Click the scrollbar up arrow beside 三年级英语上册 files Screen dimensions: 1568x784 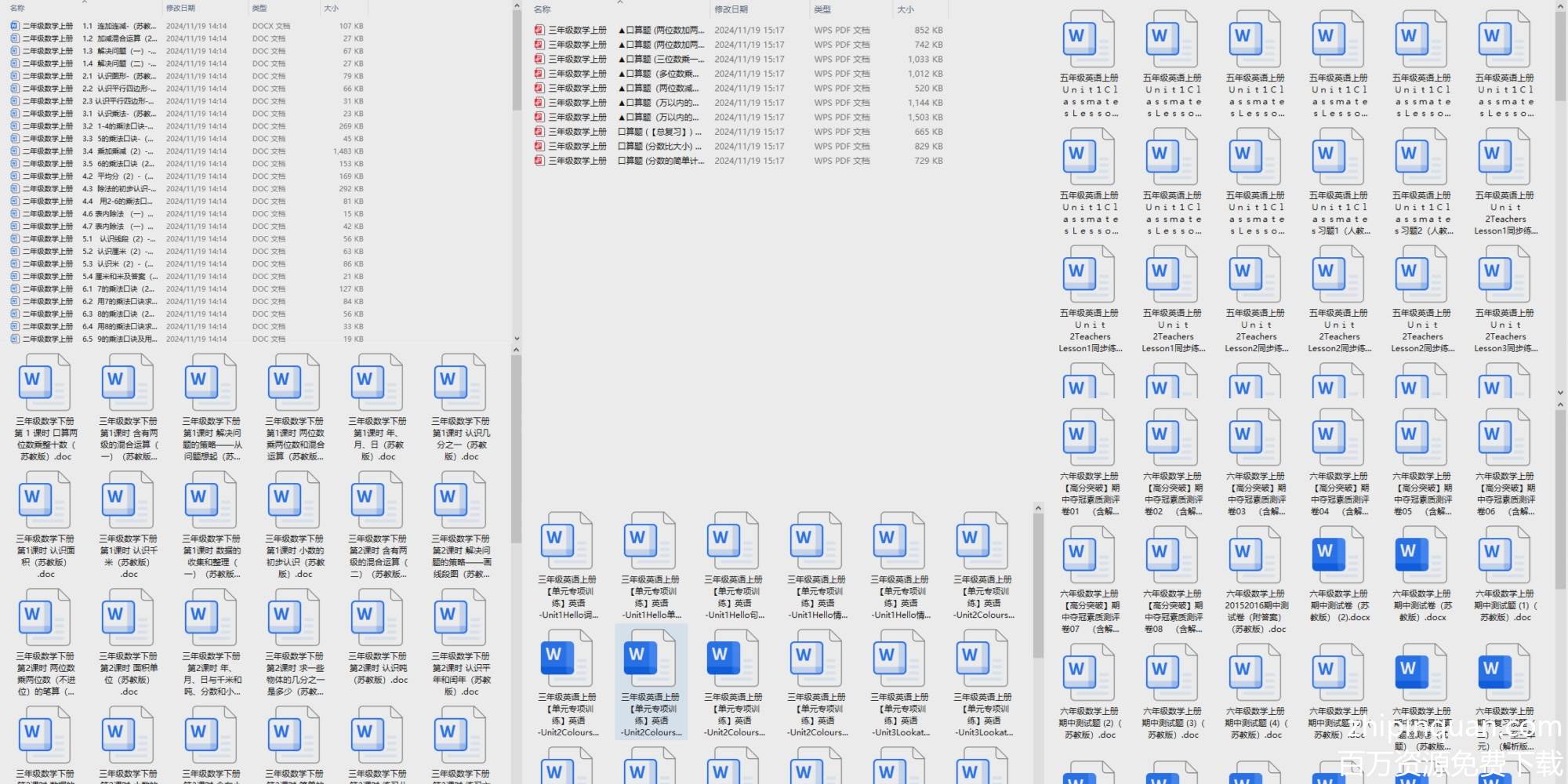tap(1038, 509)
